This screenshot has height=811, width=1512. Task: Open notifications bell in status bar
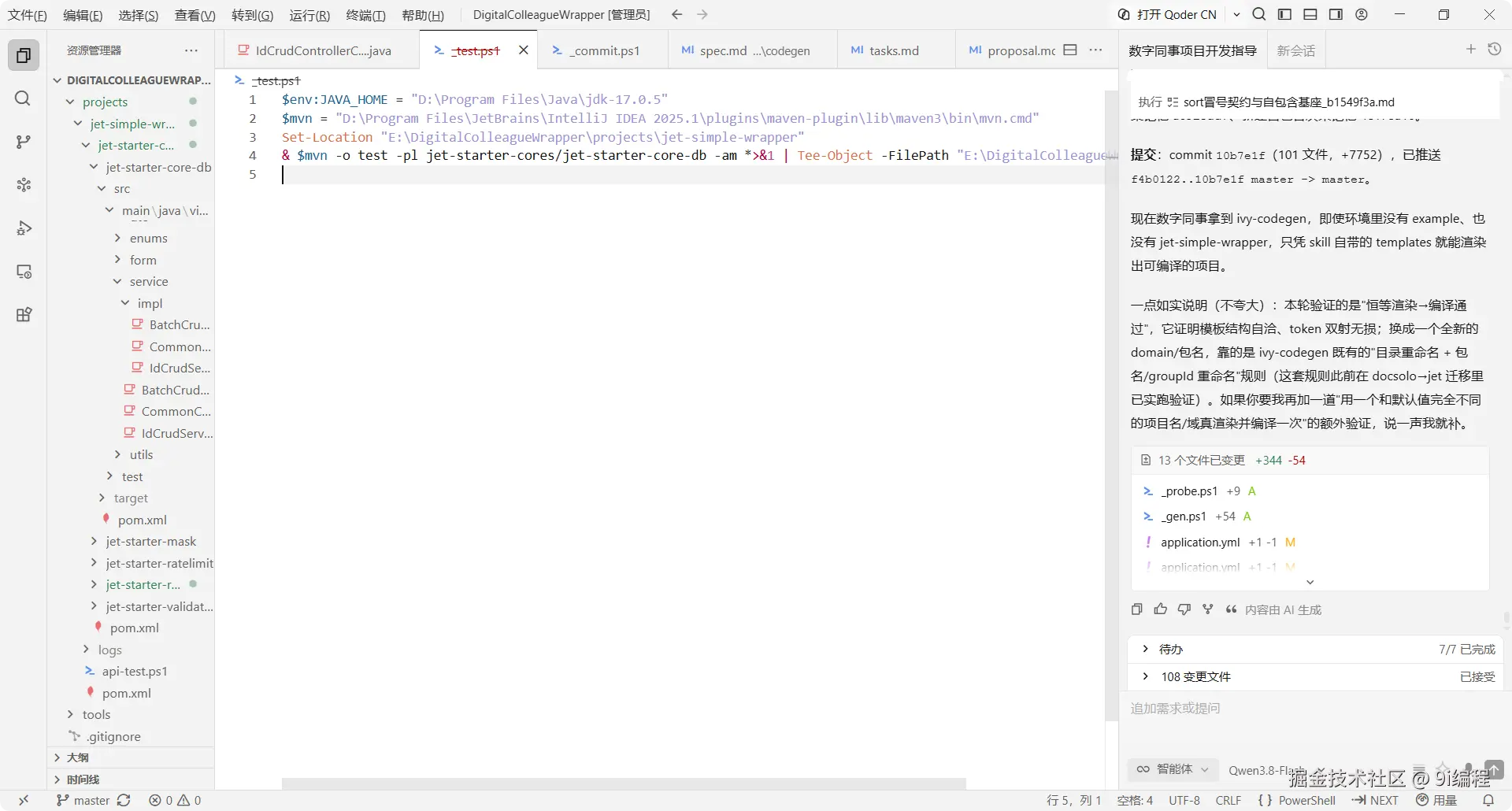pyautogui.click(x=1488, y=800)
